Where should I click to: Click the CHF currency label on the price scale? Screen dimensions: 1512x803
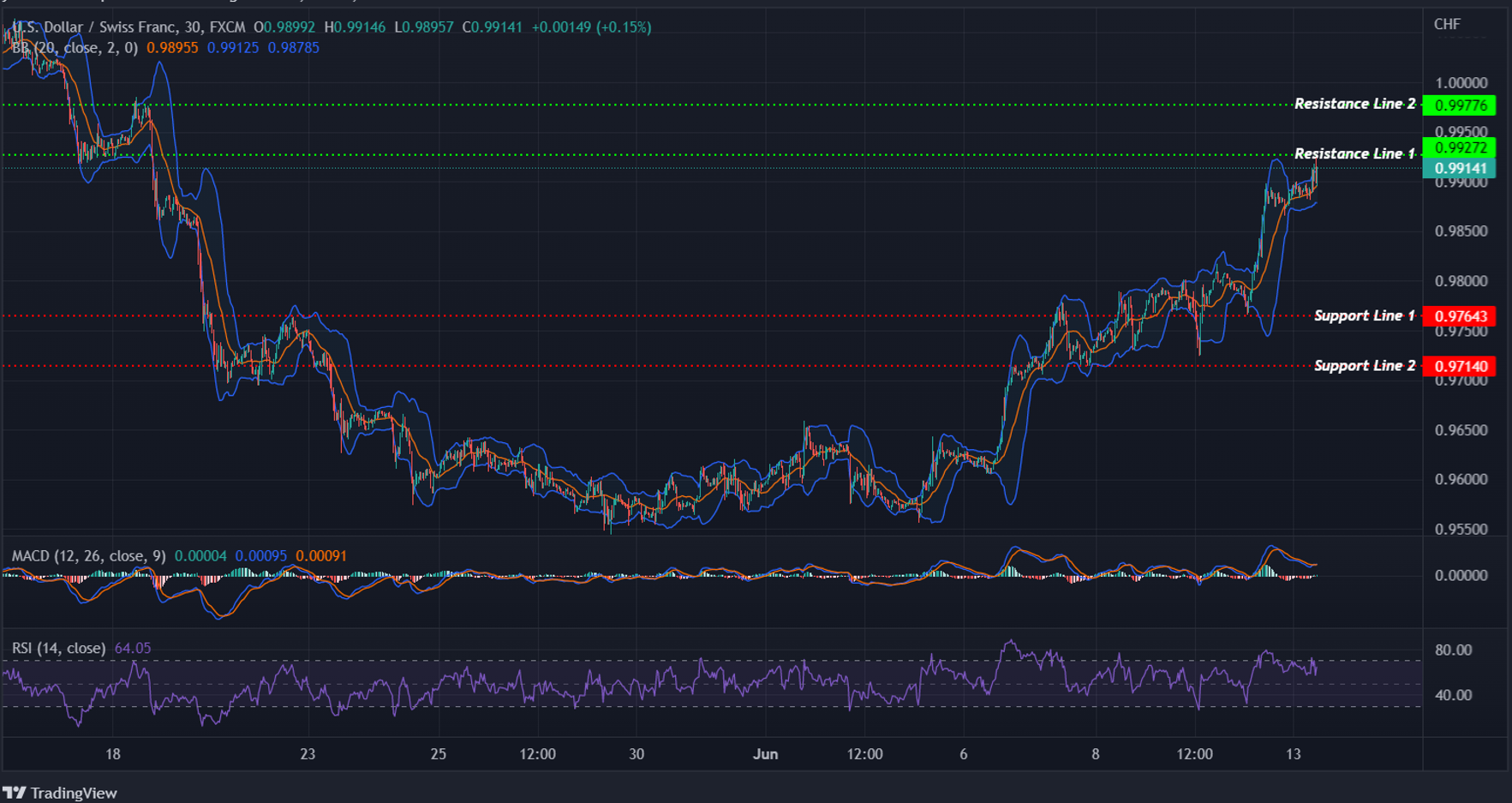[1445, 24]
